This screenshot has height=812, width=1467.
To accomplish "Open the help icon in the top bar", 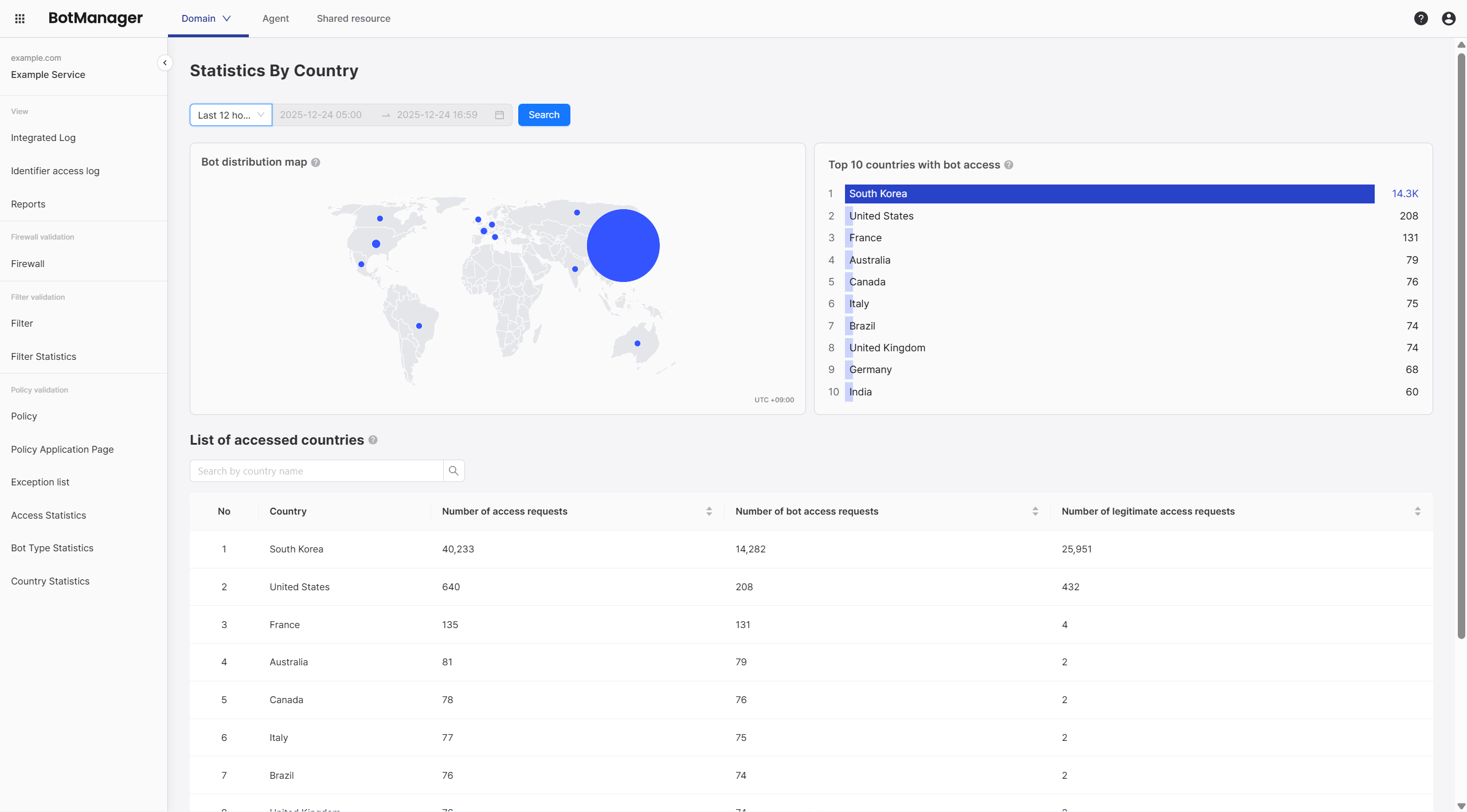I will point(1421,18).
